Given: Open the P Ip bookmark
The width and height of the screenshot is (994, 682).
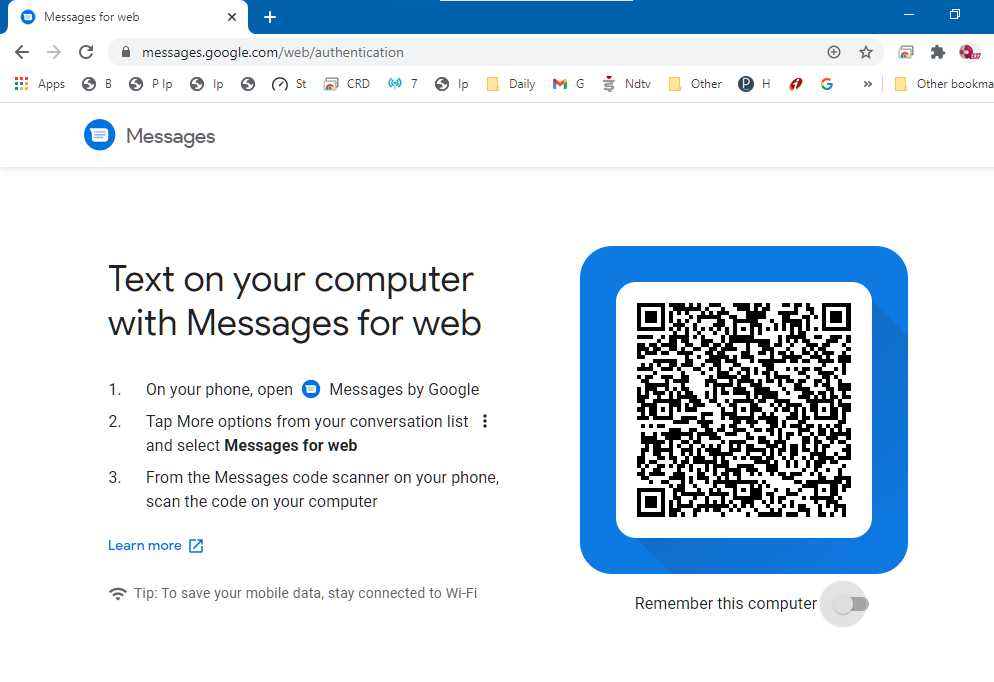Looking at the screenshot, I should coord(150,84).
